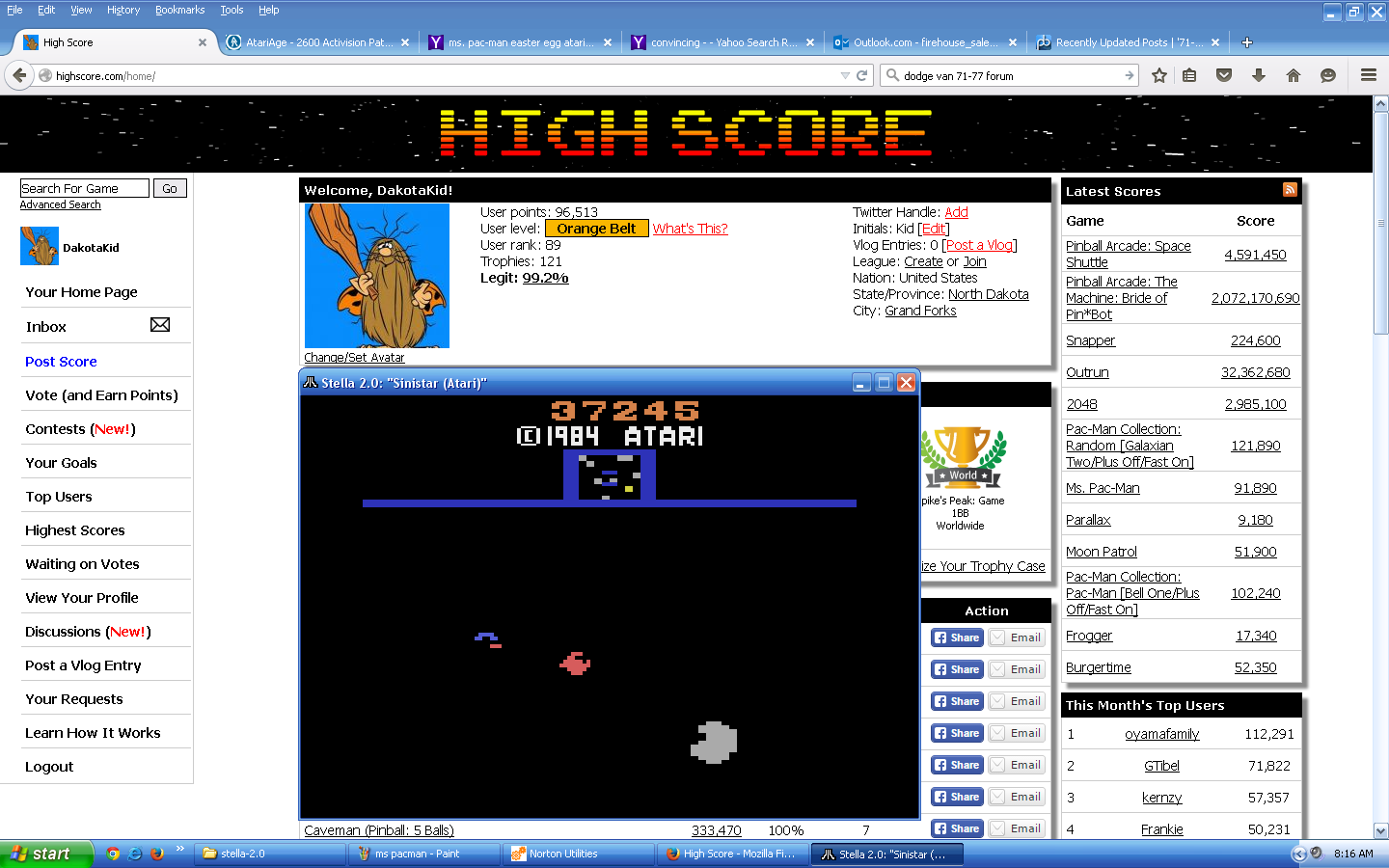Open a new tab with plus button
1389x868 pixels.
click(1247, 42)
